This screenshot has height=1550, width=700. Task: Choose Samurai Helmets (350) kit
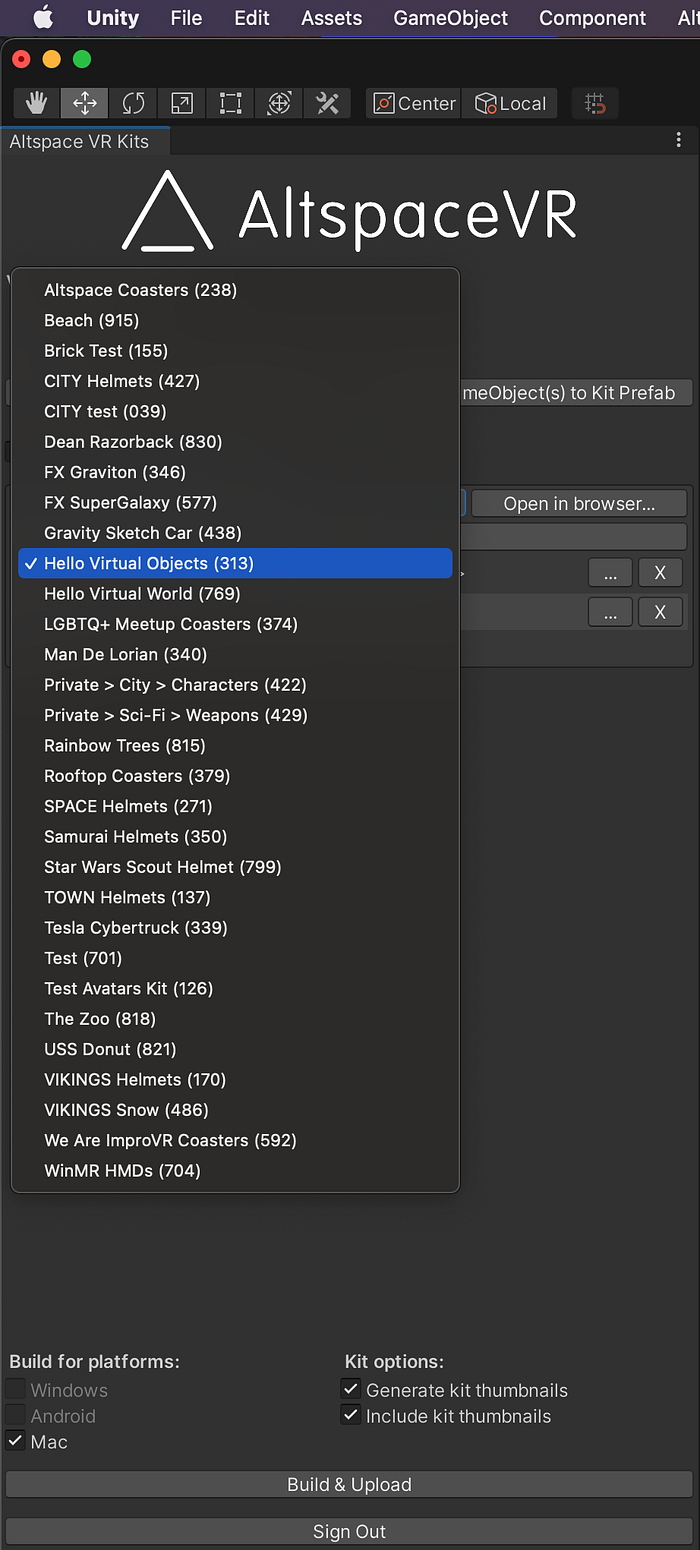coord(235,836)
